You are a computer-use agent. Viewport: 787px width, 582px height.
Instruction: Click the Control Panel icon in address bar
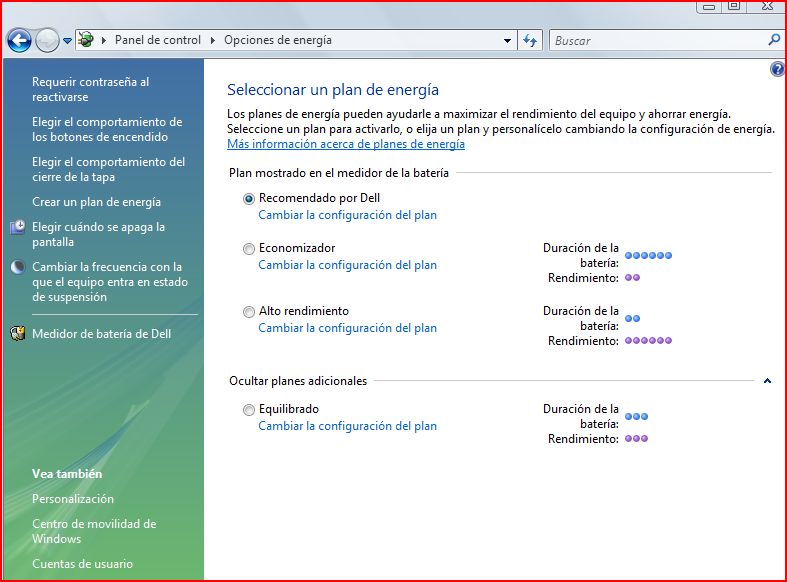tap(86, 40)
